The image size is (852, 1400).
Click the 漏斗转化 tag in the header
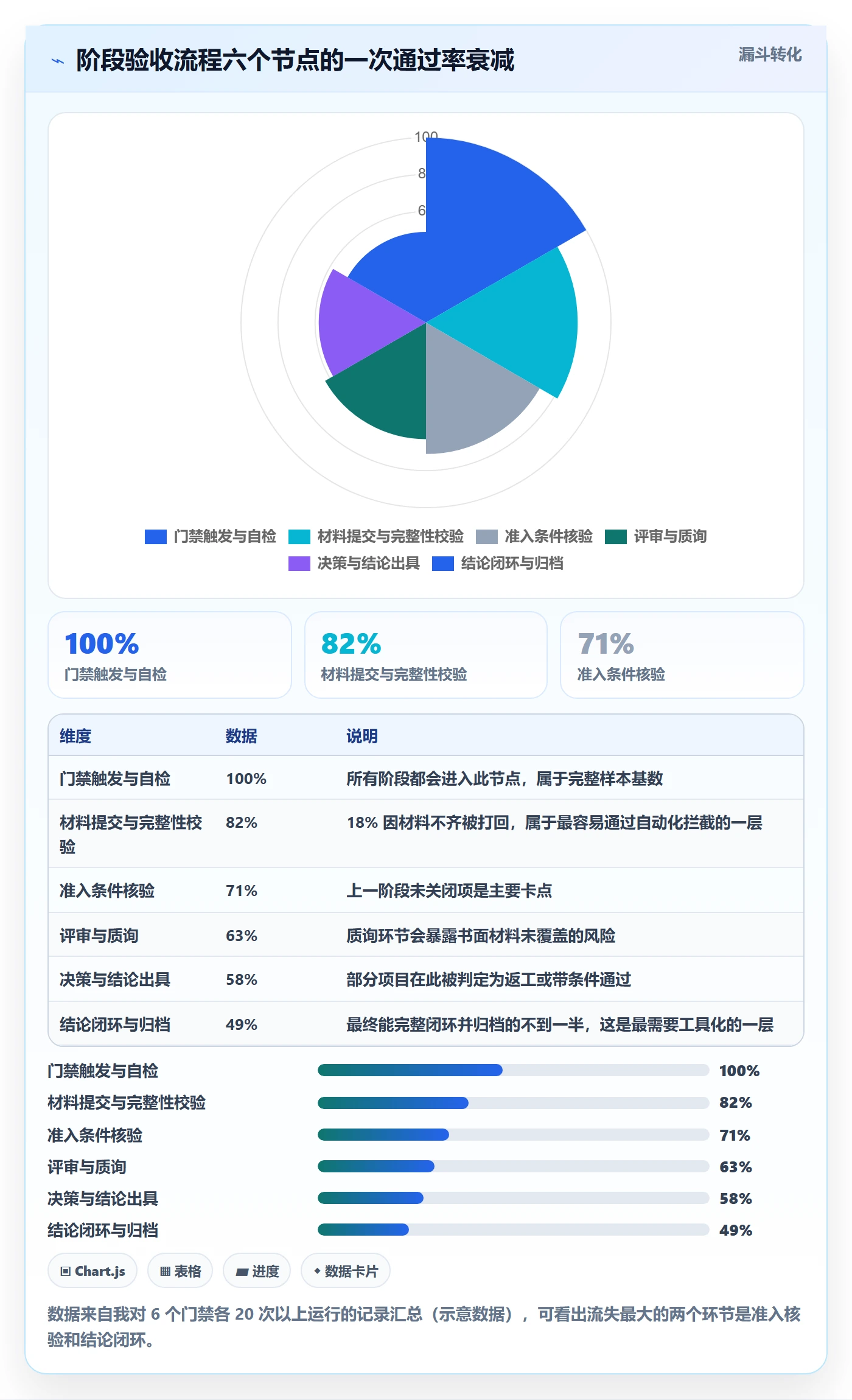click(x=770, y=55)
